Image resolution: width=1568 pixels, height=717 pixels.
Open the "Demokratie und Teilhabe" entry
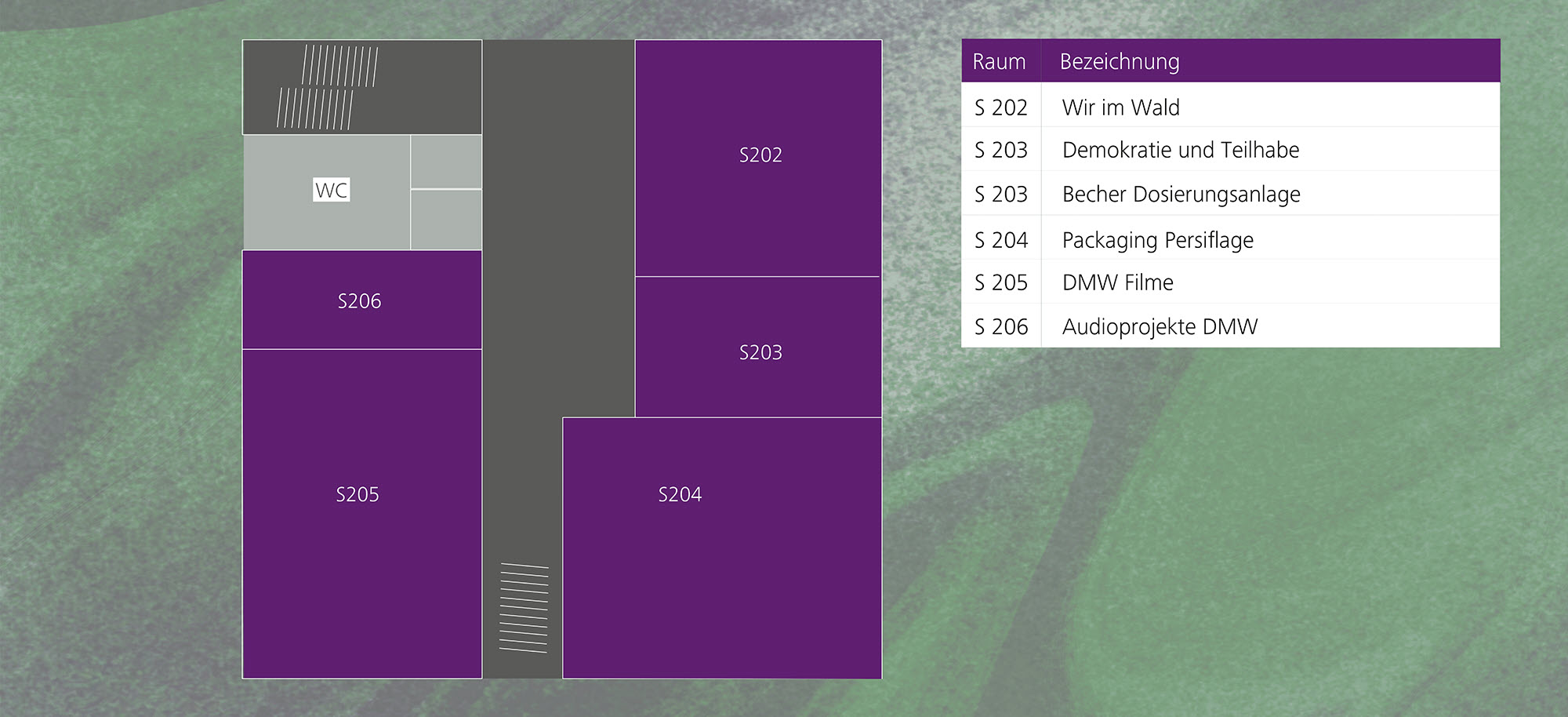point(1180,150)
